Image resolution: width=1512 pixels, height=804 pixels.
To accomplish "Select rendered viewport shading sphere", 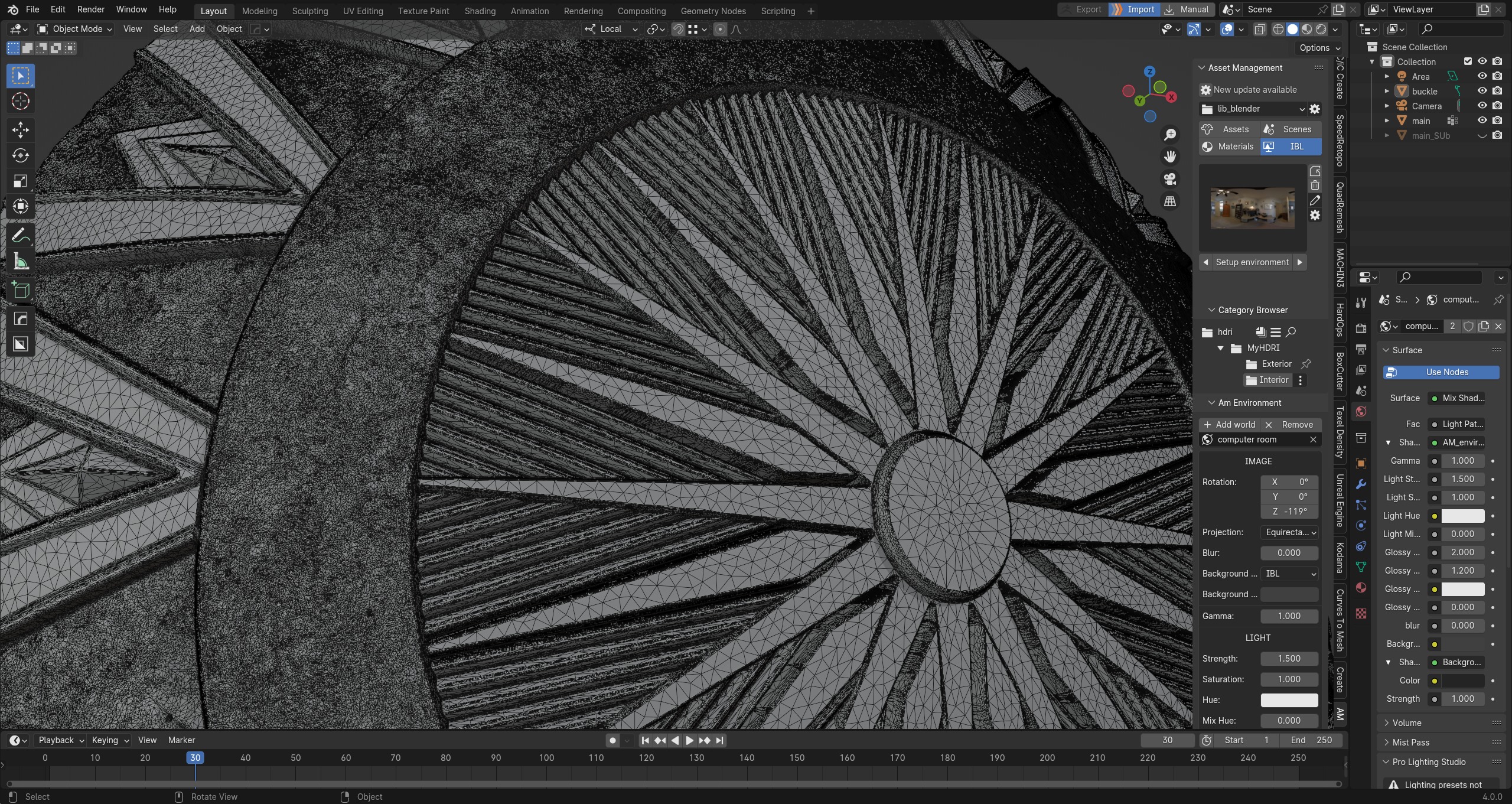I will click(1321, 29).
